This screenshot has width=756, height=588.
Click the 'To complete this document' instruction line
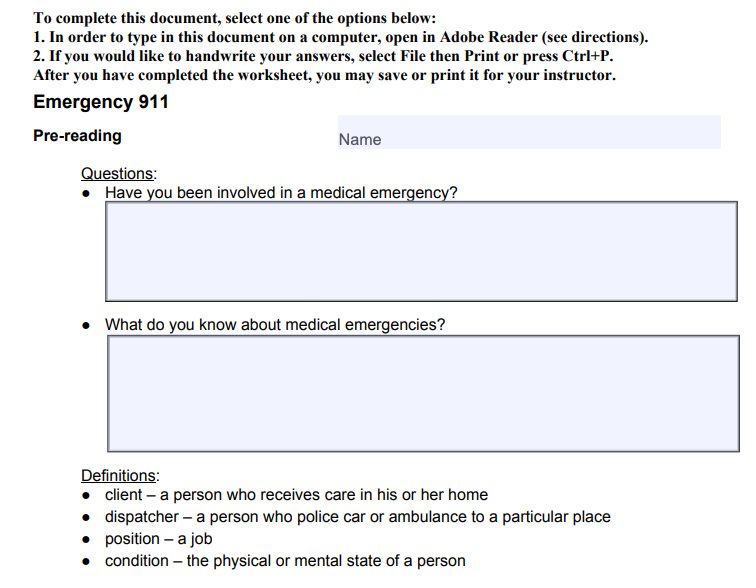pyautogui.click(x=235, y=18)
